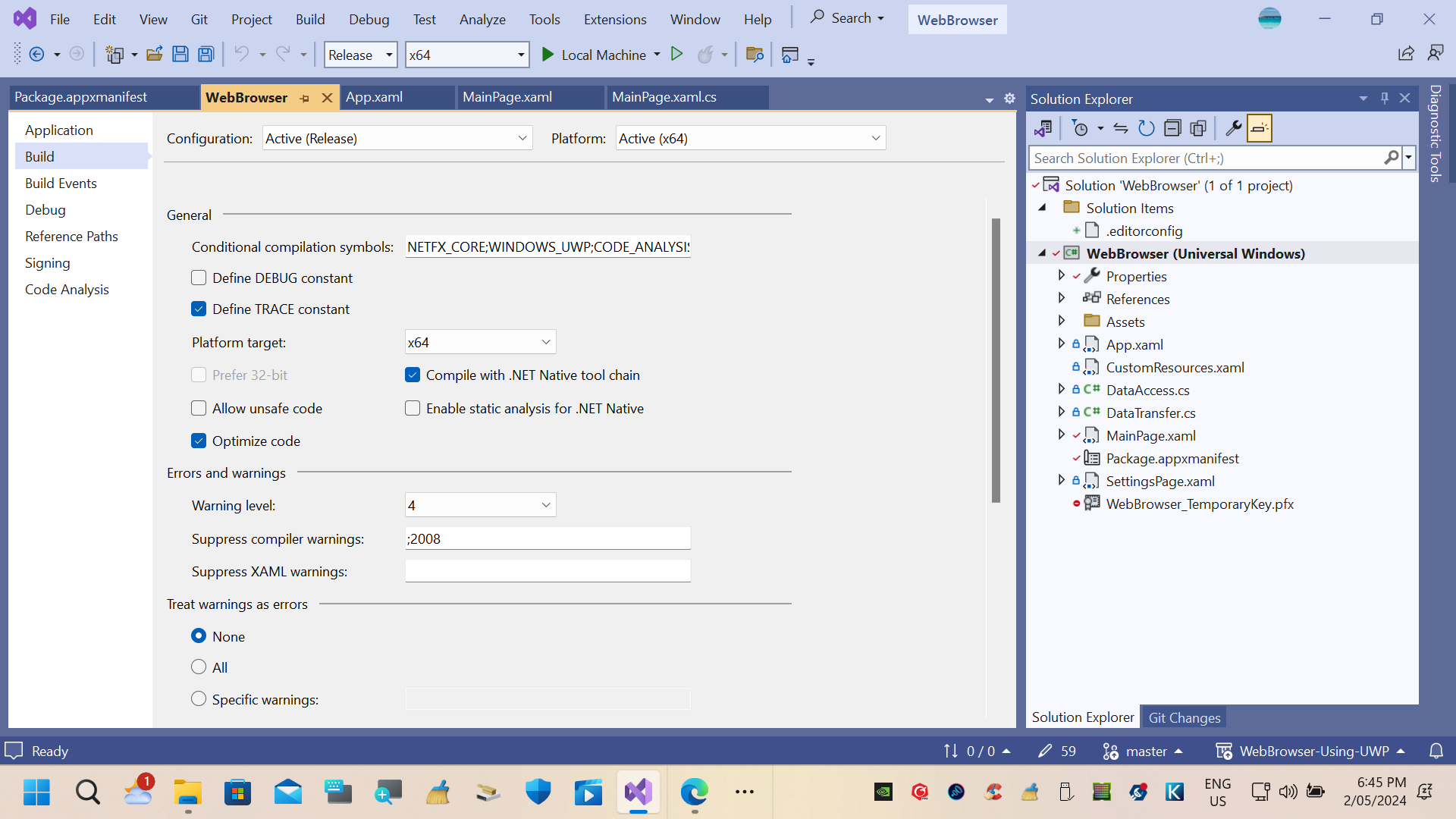Click Pending Changes Filter clock icon
1456x819 pixels.
coord(1080,128)
